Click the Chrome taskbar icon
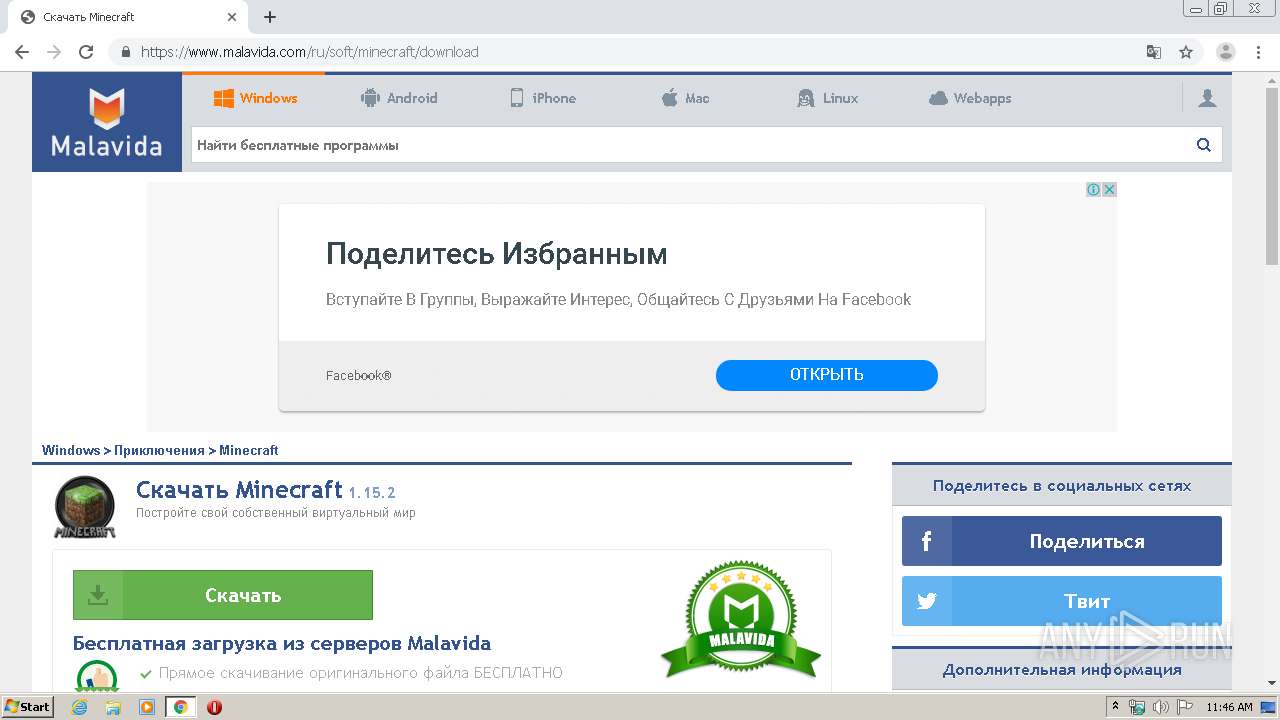1280x720 pixels. (180, 707)
